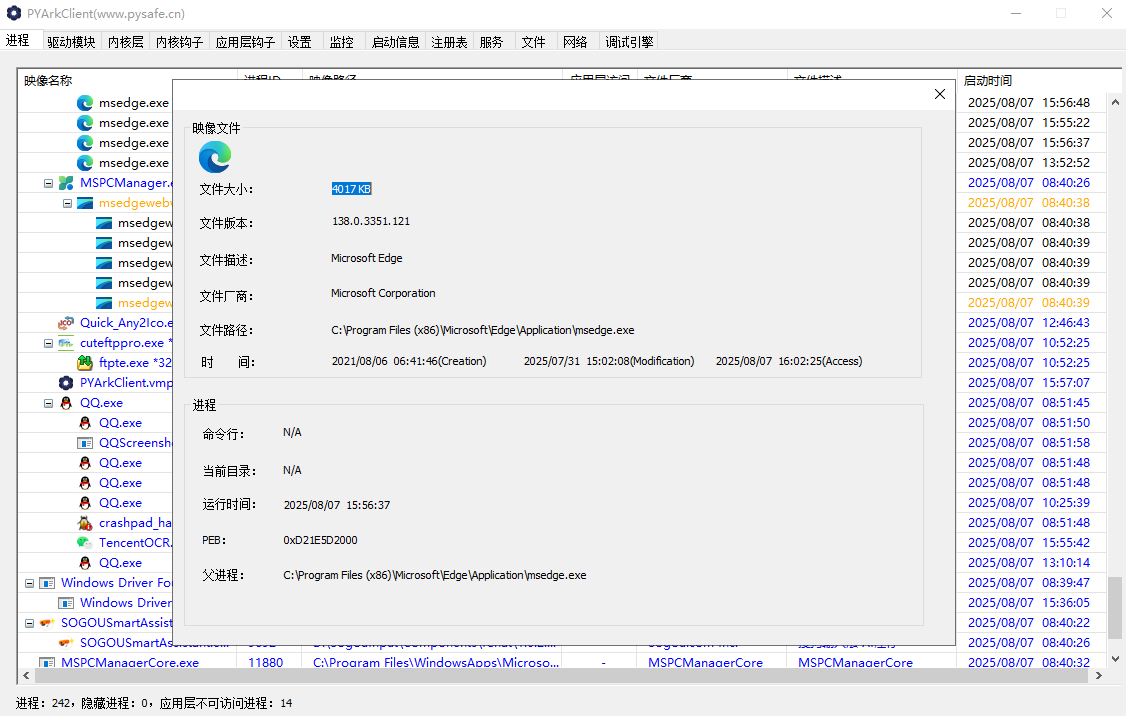
Task: Open the 注册表 tab
Action: pos(449,42)
